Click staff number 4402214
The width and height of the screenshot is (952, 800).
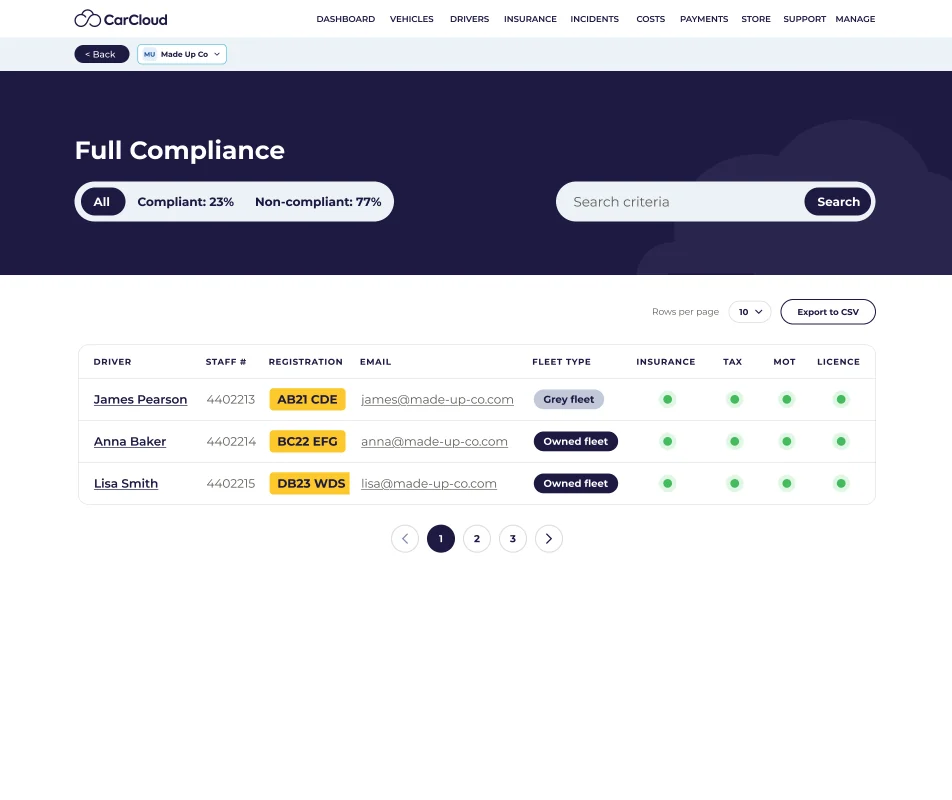click(231, 441)
